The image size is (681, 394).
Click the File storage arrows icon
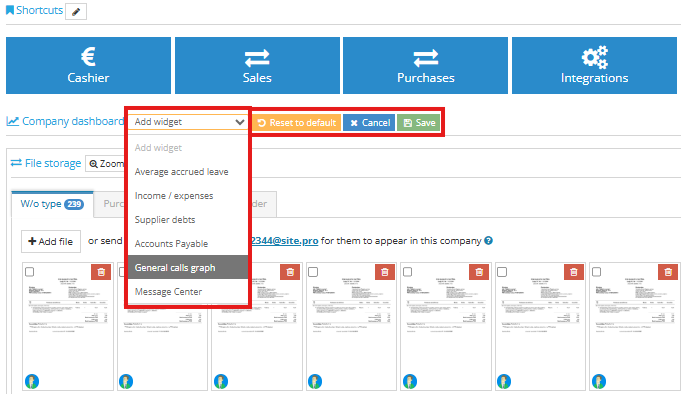click(x=16, y=163)
